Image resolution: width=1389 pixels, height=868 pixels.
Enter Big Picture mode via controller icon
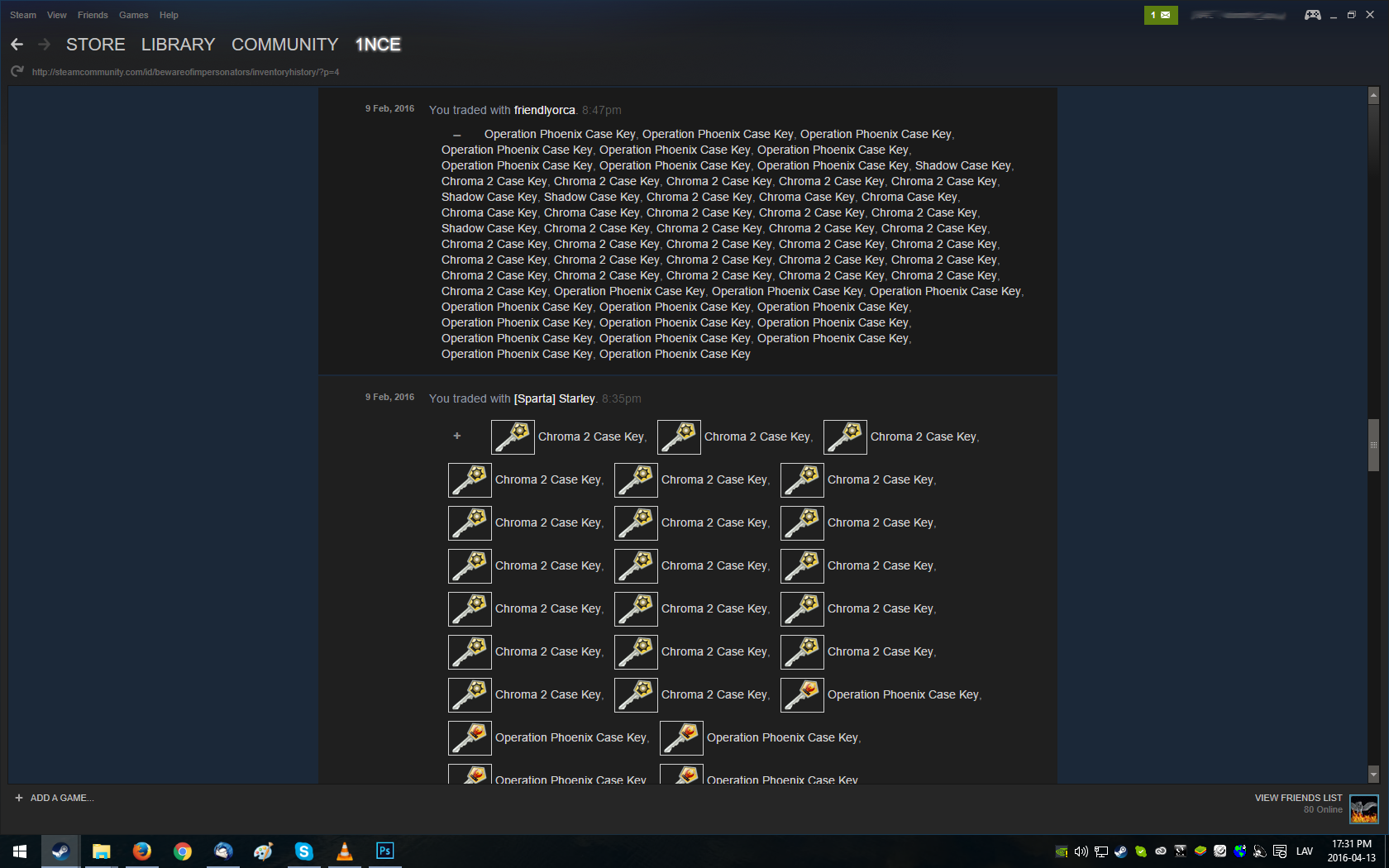(x=1312, y=15)
